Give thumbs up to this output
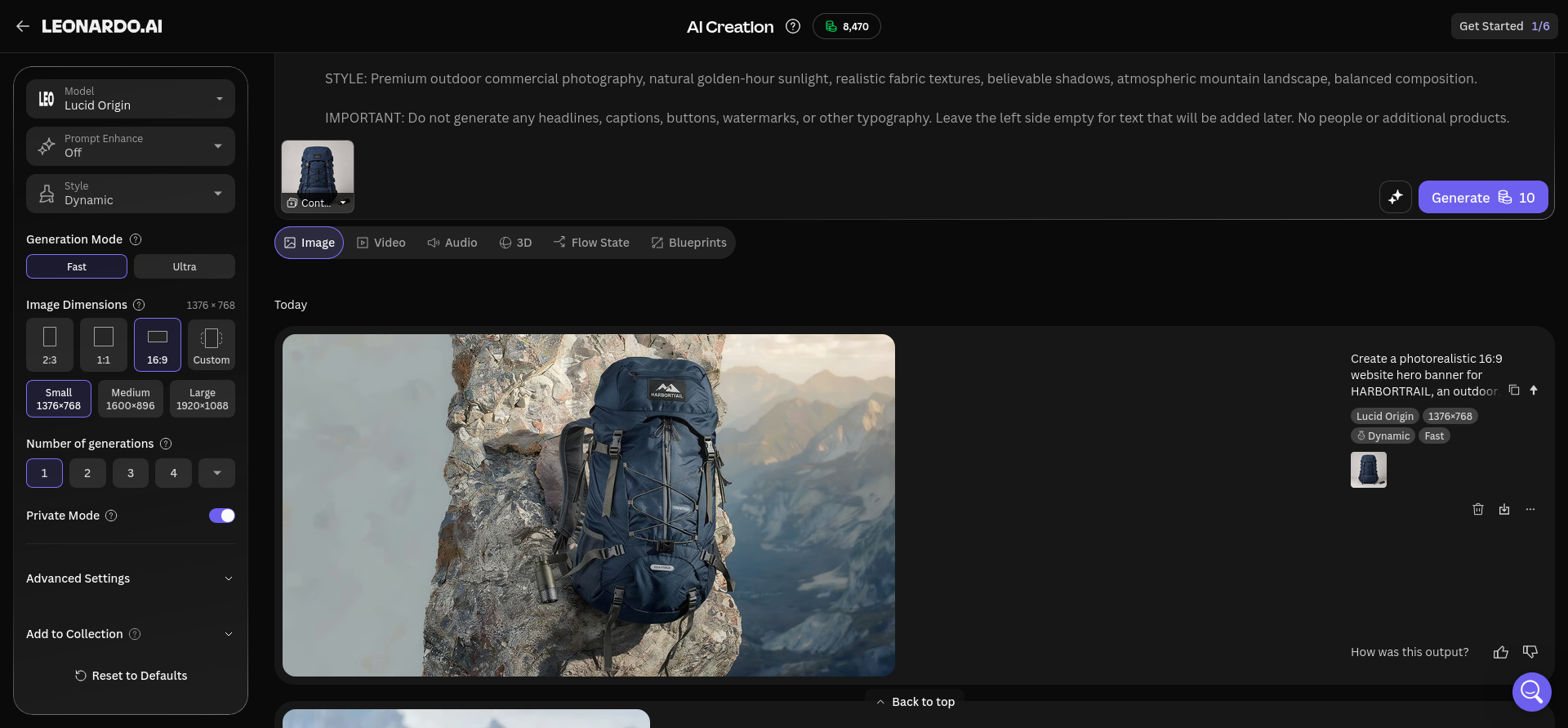The image size is (1568, 728). (1501, 652)
